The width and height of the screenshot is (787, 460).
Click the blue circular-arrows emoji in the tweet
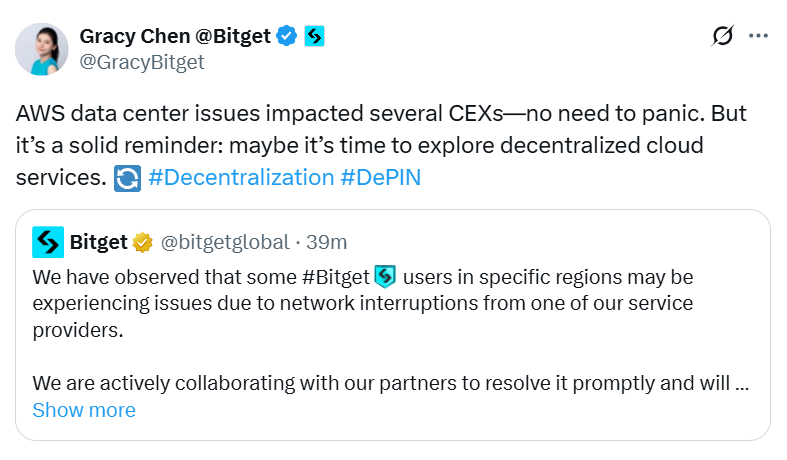click(128, 179)
